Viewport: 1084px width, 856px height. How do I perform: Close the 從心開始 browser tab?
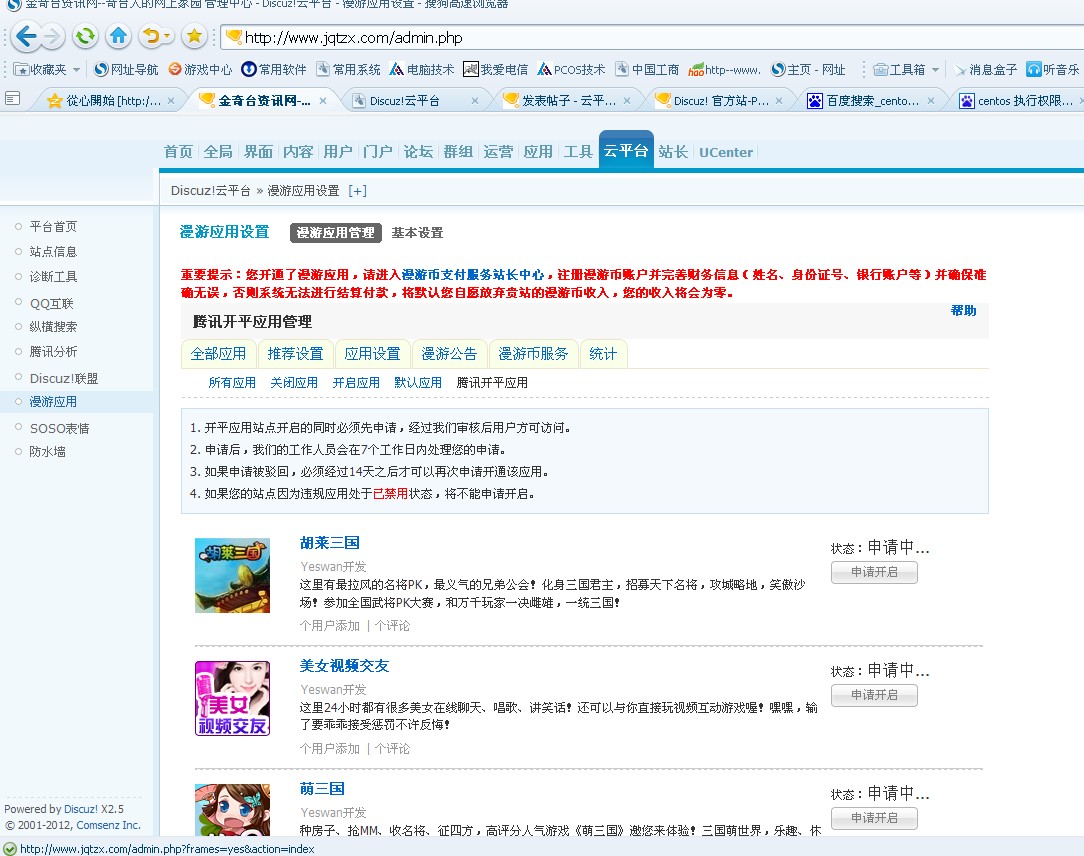click(171, 101)
